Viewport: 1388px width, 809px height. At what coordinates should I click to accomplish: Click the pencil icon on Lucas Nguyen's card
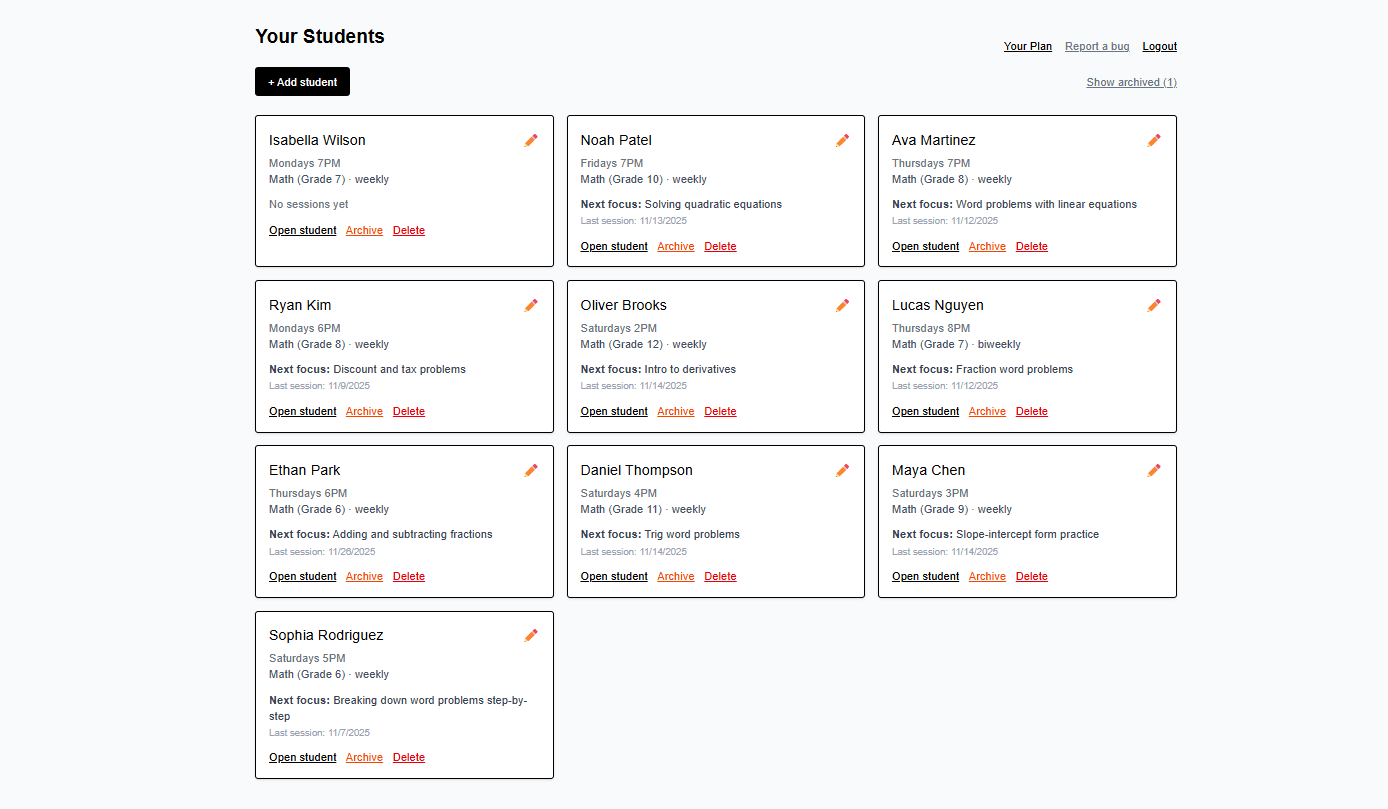pos(1154,305)
